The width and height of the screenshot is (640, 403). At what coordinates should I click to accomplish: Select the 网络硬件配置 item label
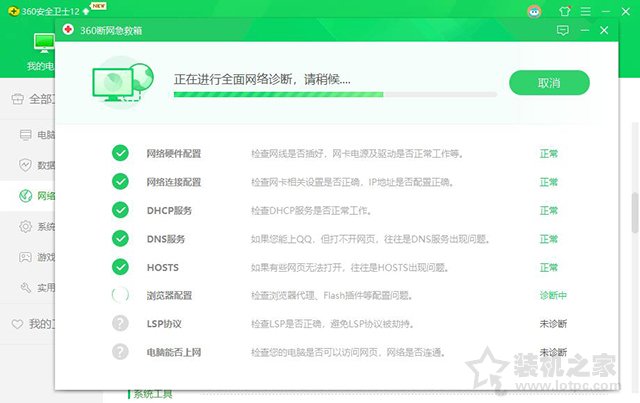(174, 154)
